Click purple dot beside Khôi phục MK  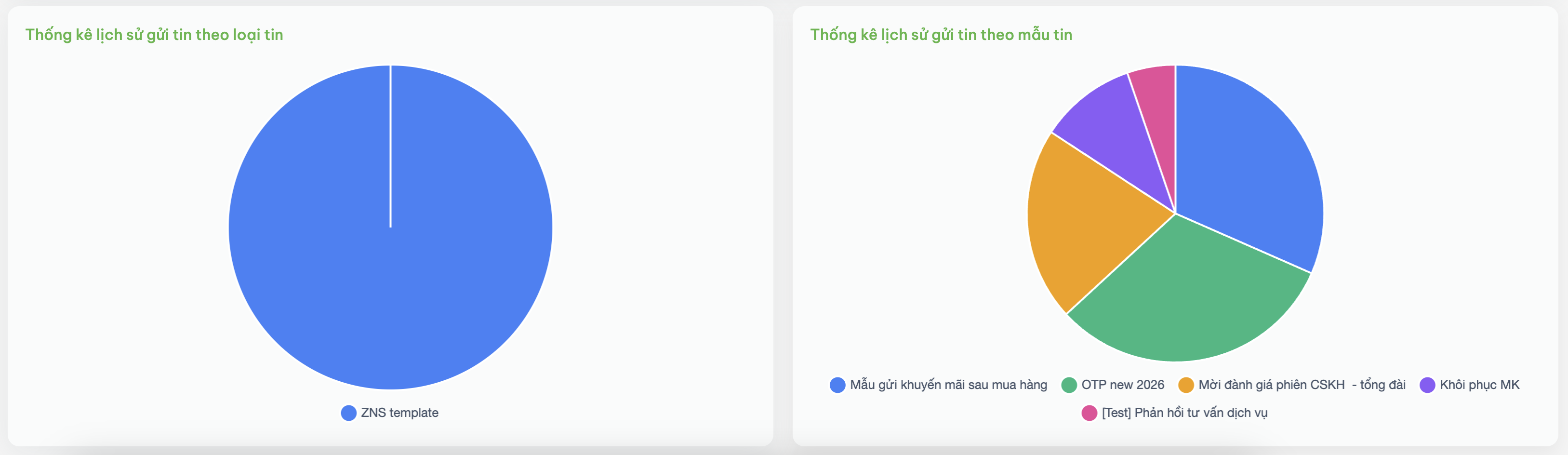[1427, 385]
